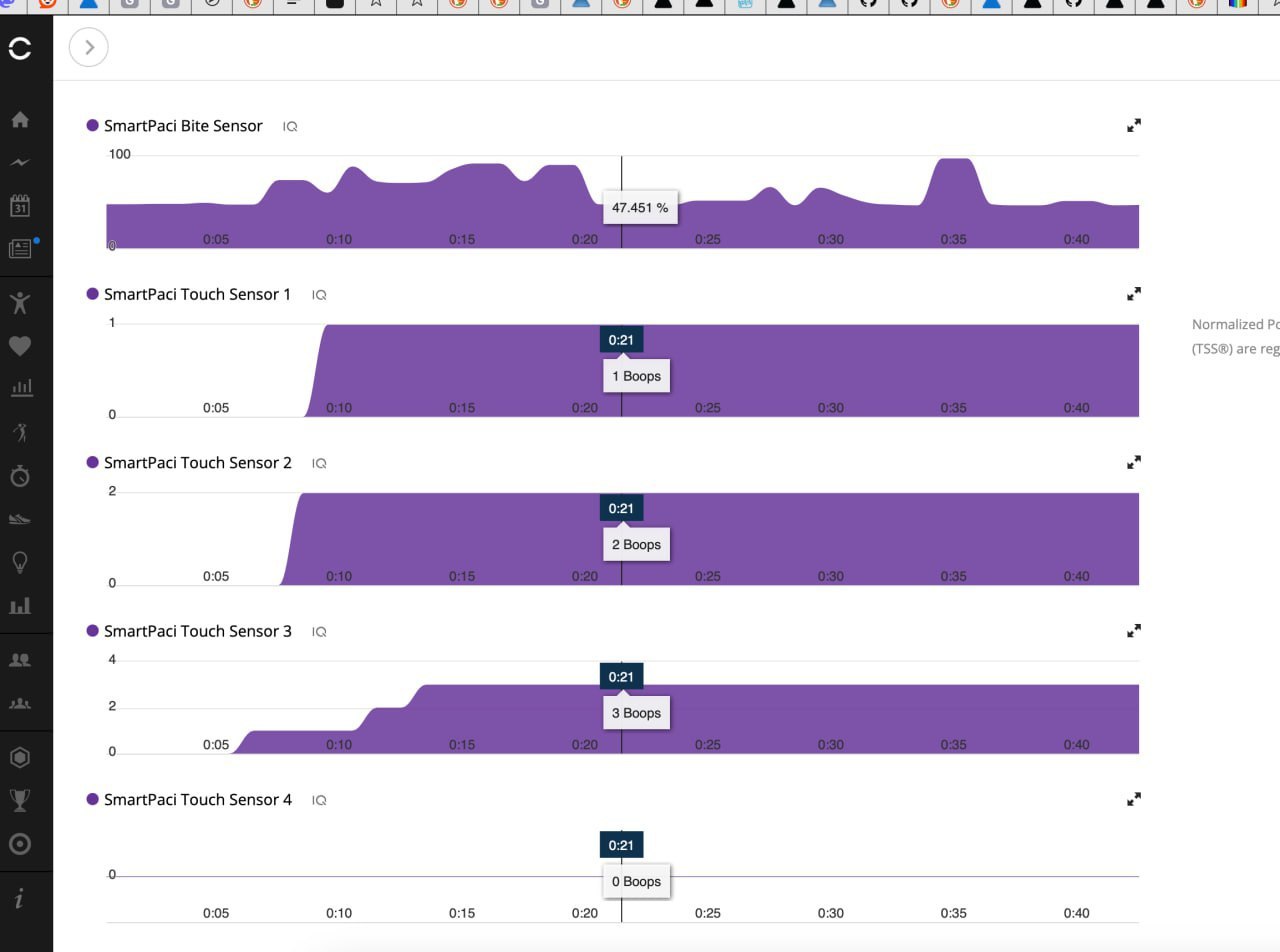Screen dimensions: 1280x952
Task: Open the hexagon badges icon
Action: click(x=20, y=757)
